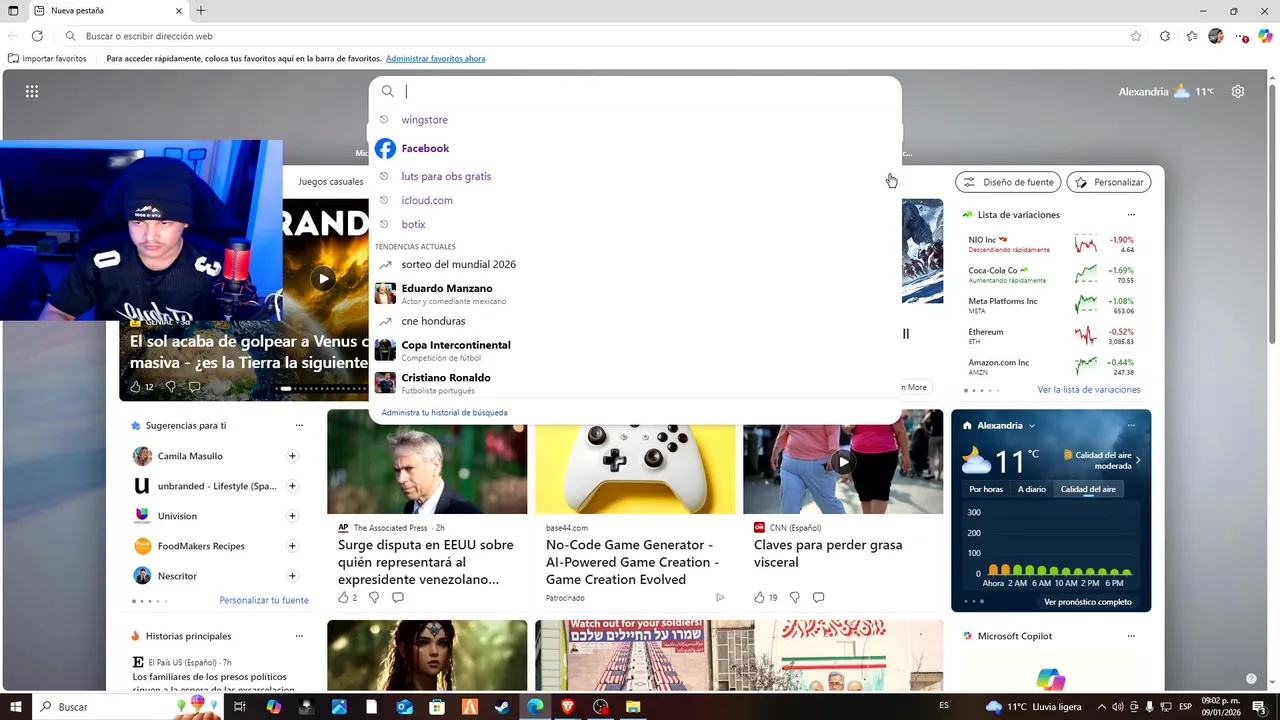Image resolution: width=1280 pixels, height=720 pixels.
Task: Play the Venus story video
Action: [x=322, y=279]
